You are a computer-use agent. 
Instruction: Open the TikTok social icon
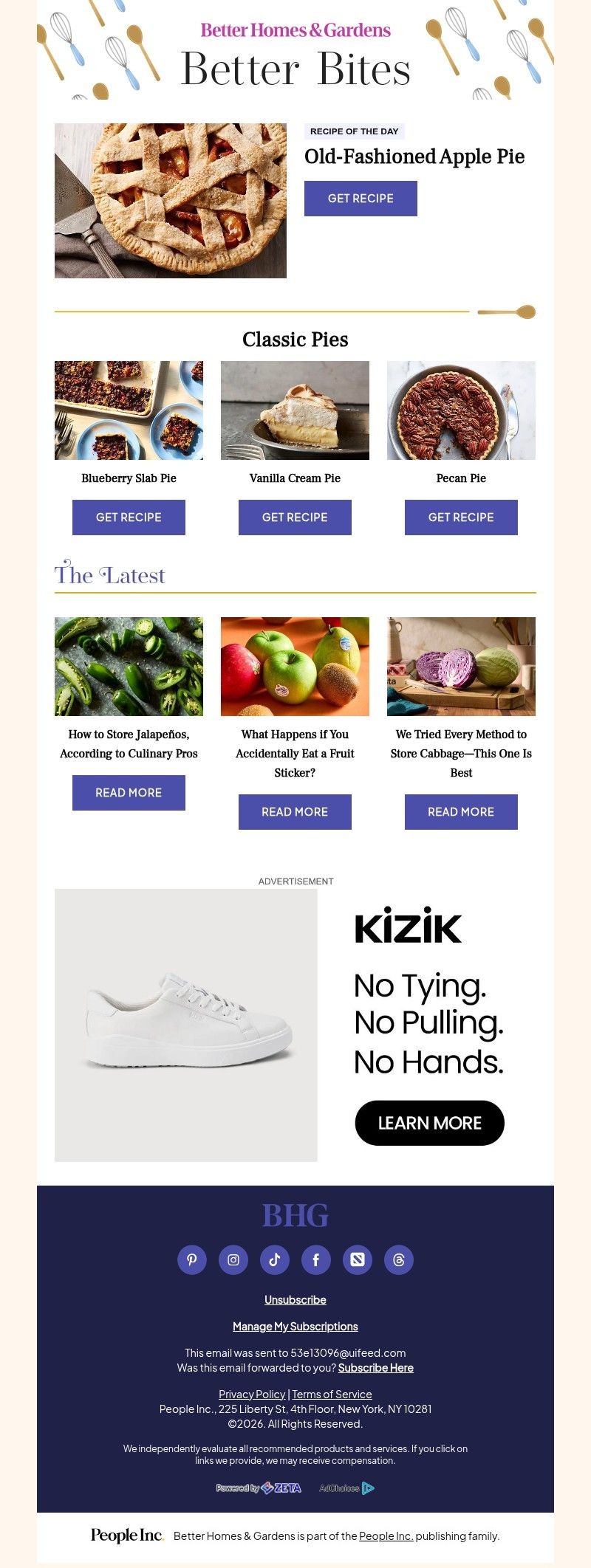tap(274, 1260)
